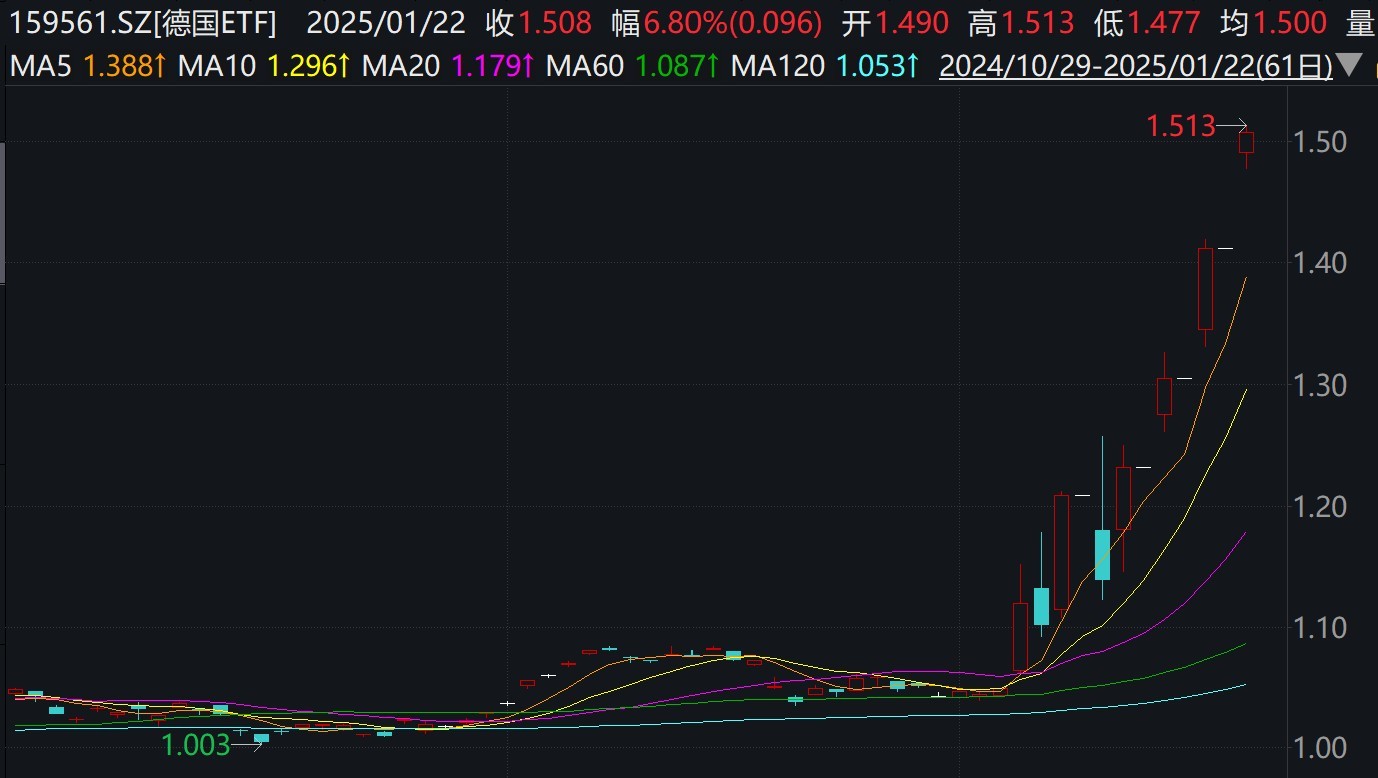
Task: Select the MA120 indicator label
Action: click(x=778, y=67)
